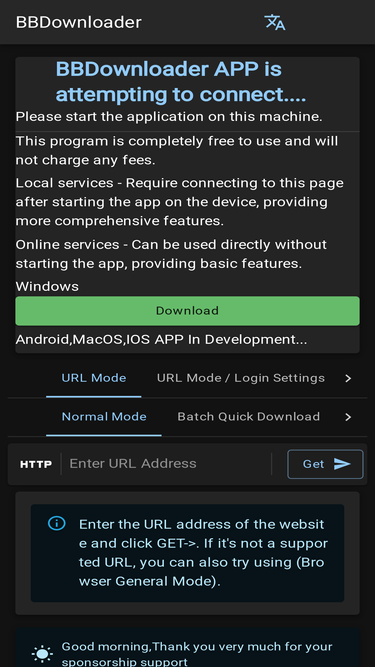Click the Get button
The height and width of the screenshot is (667, 375).
pos(325,464)
